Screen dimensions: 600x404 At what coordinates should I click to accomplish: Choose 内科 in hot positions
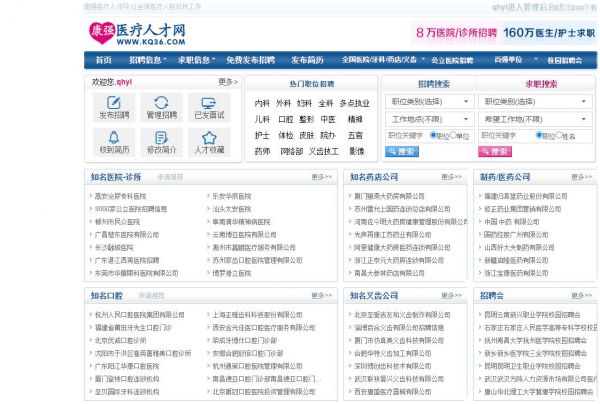tap(262, 103)
